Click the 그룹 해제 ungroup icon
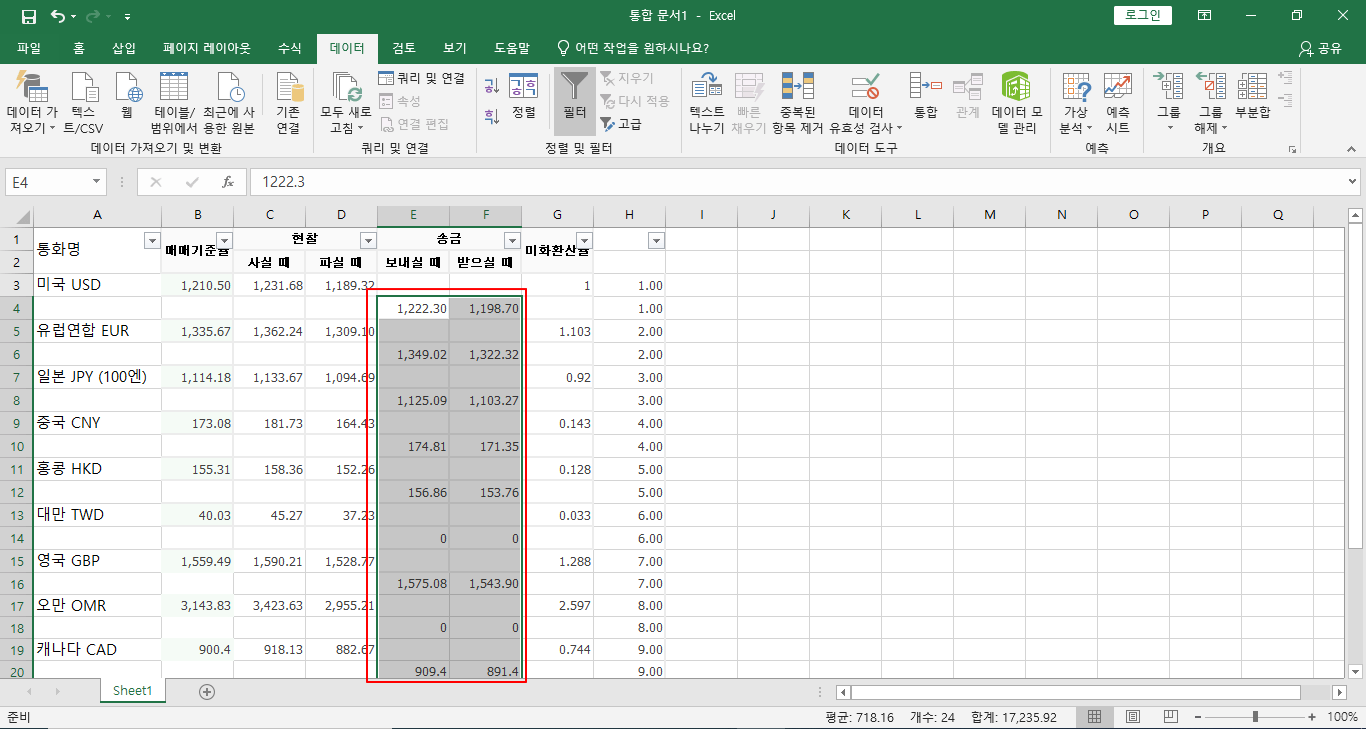1366x729 pixels. pos(1211,87)
